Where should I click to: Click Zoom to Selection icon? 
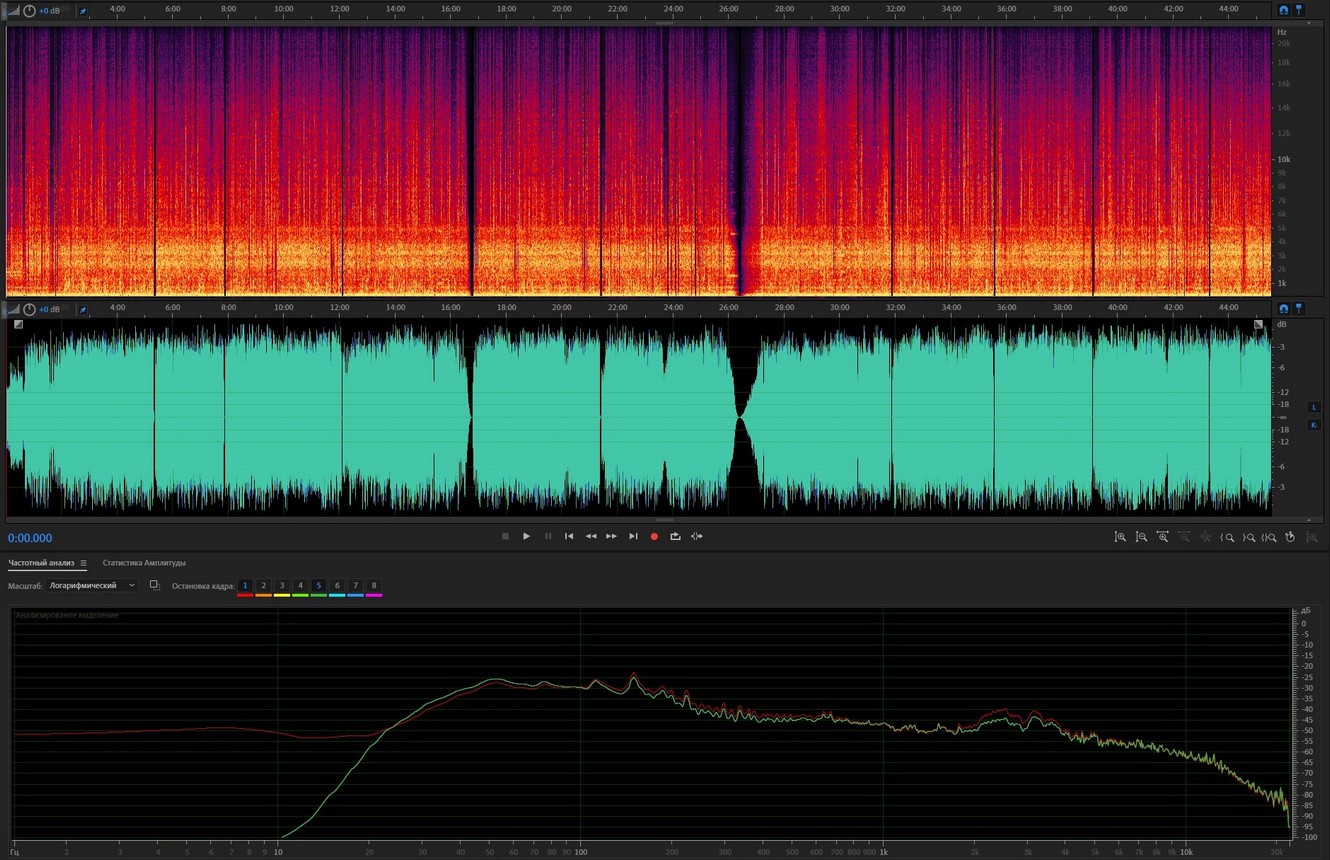[x=1270, y=537]
